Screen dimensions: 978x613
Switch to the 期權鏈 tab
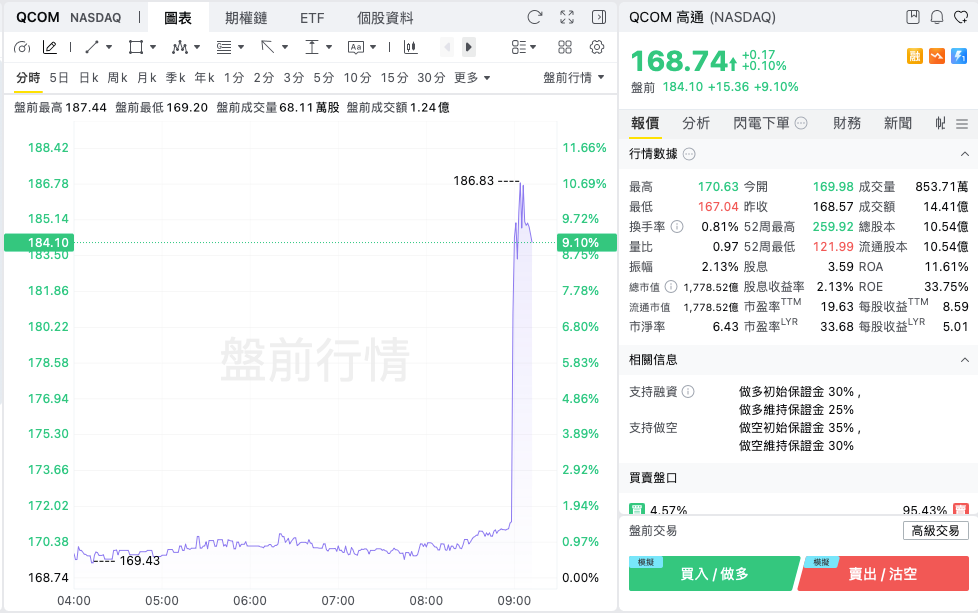click(x=246, y=18)
